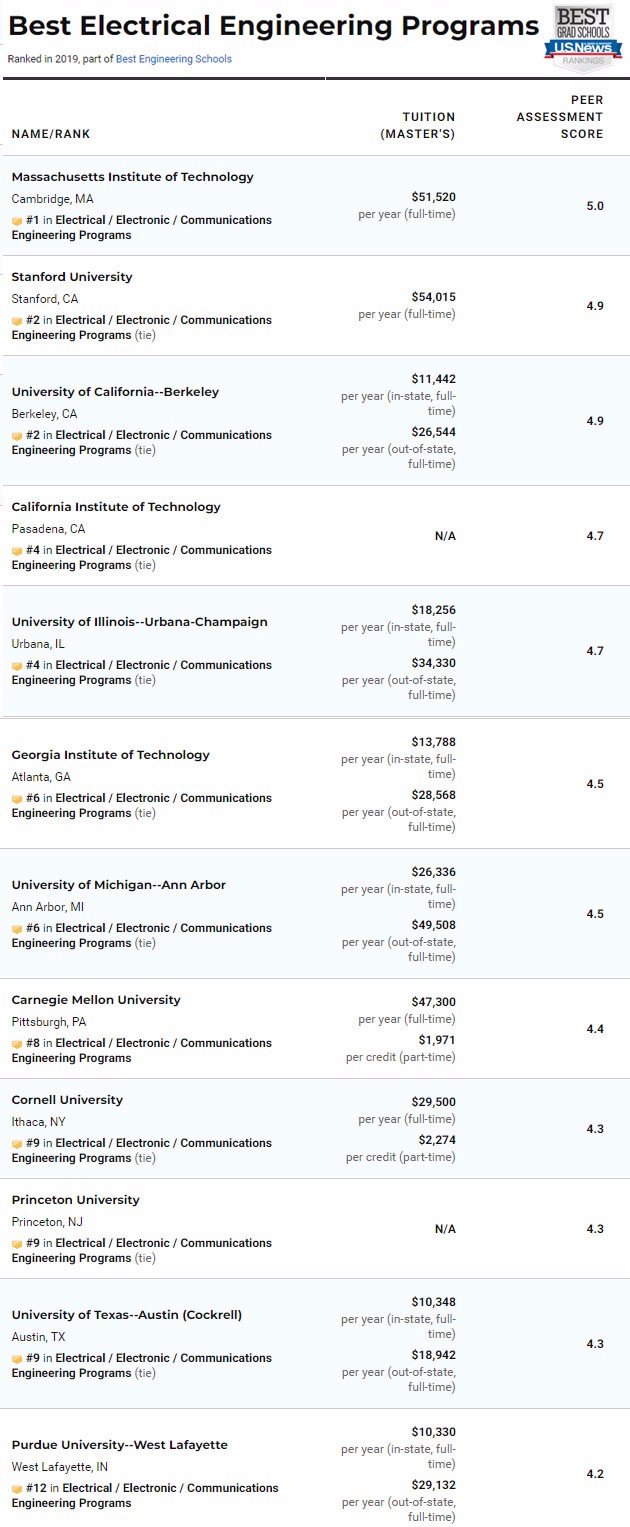Click Stanford's Electrical / Electronic / Communications Engineering Programs link
Viewport: 630px width, 1527px height.
coord(163,320)
